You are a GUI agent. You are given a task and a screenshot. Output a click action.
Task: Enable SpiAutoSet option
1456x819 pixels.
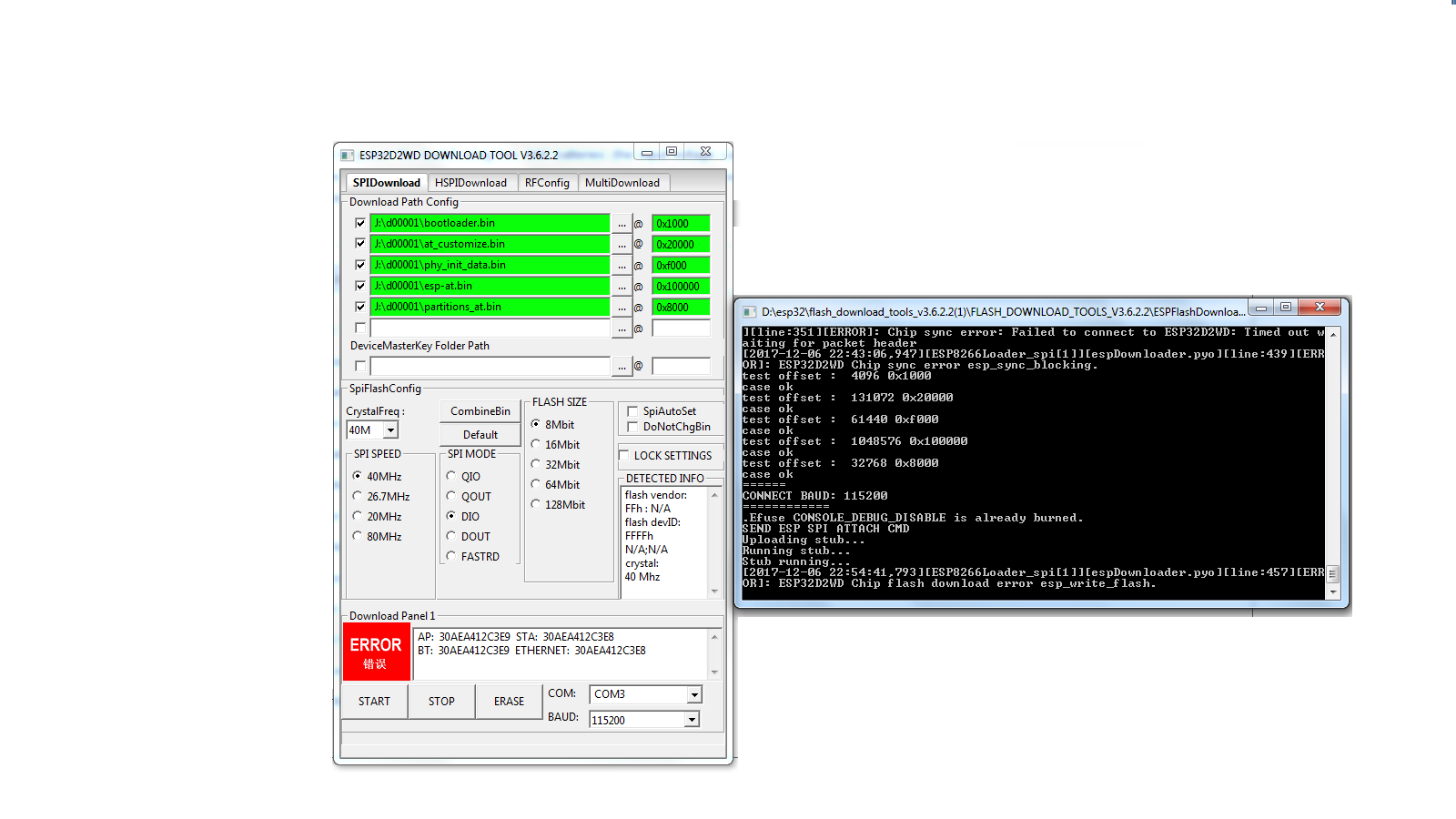tap(632, 411)
